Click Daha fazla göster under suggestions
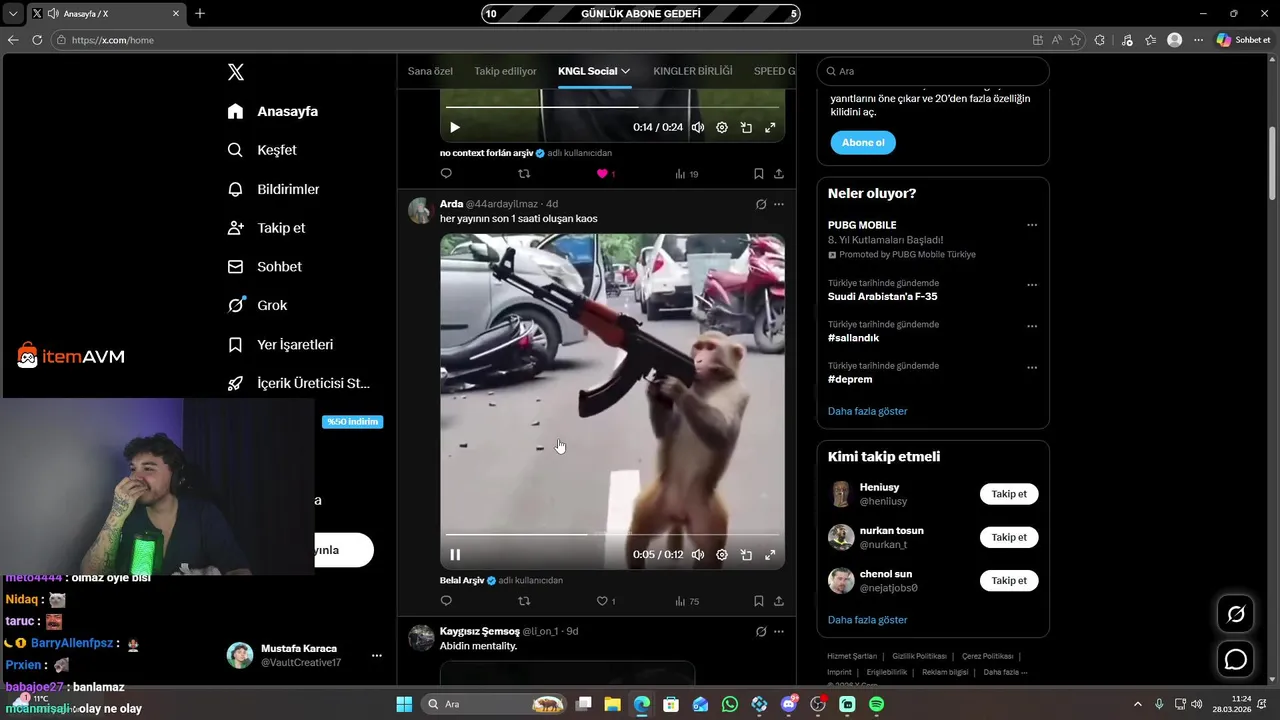The width and height of the screenshot is (1280, 720). 867,620
